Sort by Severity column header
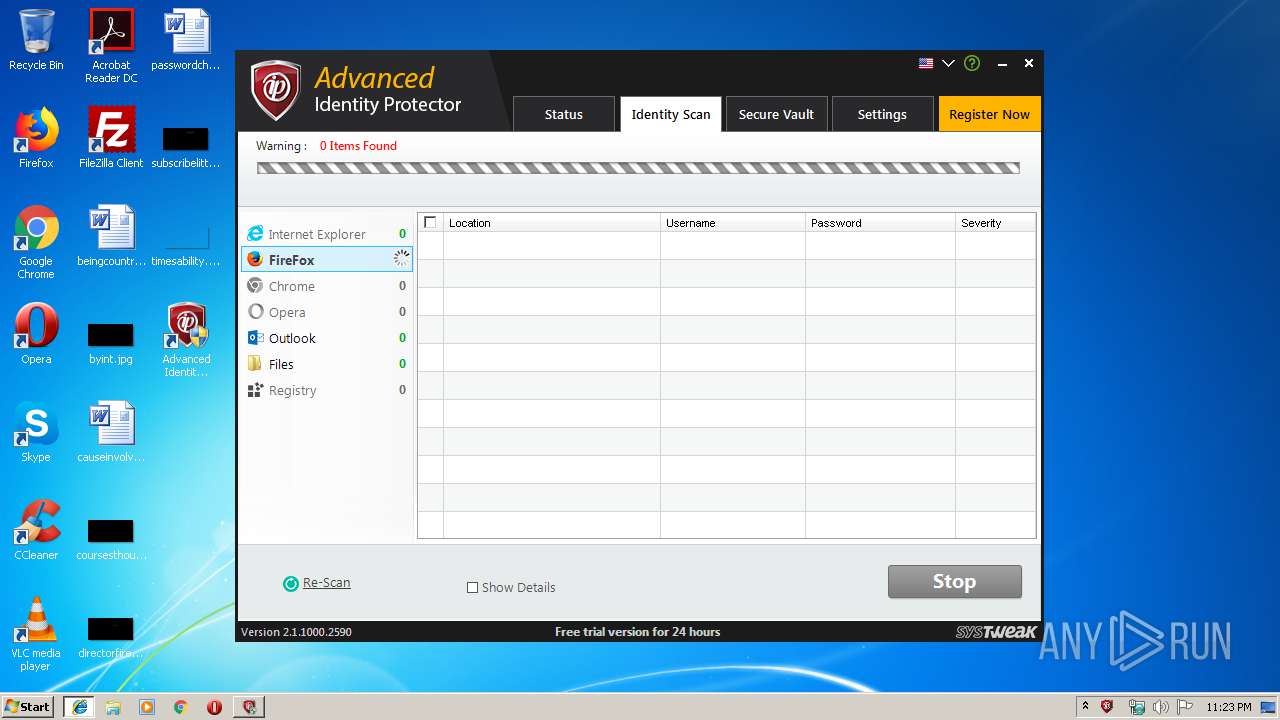This screenshot has width=1280, height=720. pyautogui.click(x=995, y=222)
